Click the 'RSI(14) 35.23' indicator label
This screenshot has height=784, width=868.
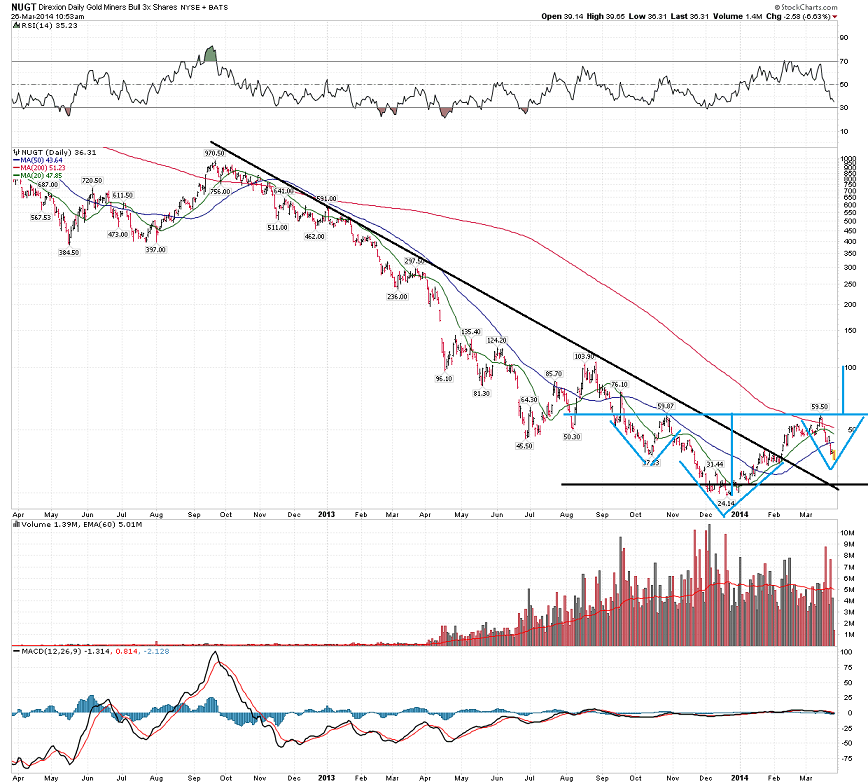click(49, 25)
